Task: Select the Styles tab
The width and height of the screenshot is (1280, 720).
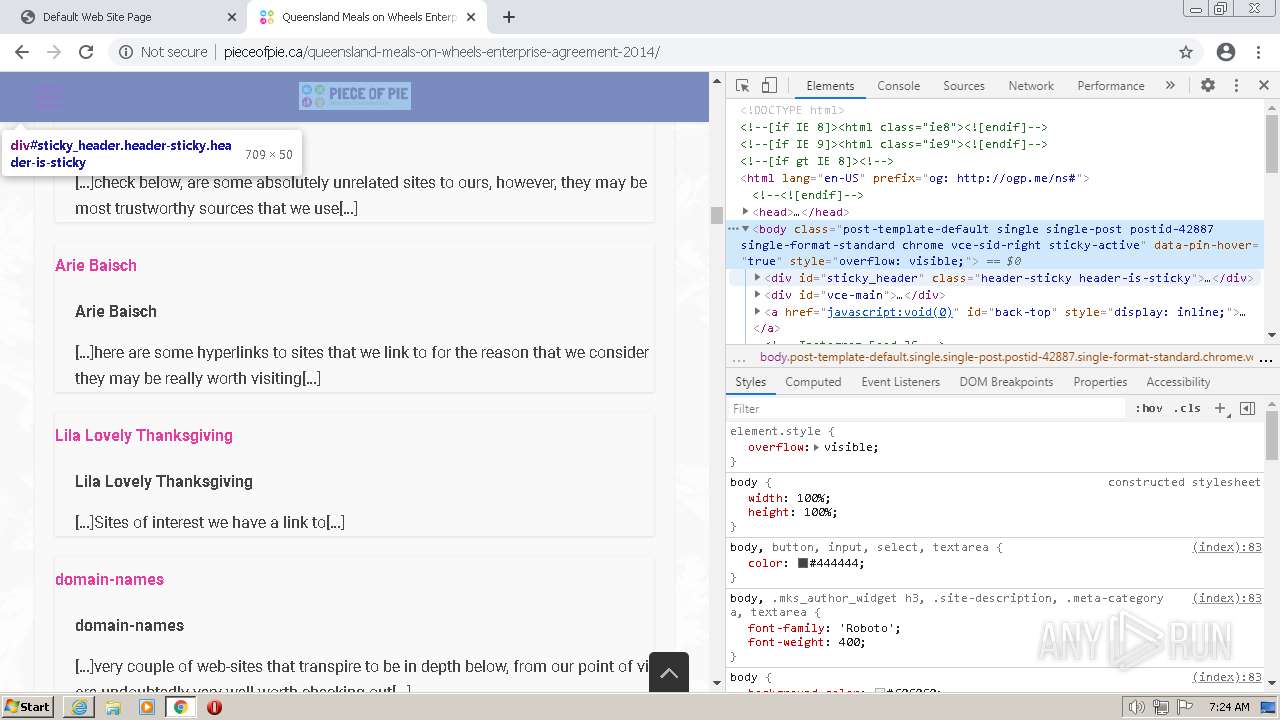Action: (x=750, y=382)
